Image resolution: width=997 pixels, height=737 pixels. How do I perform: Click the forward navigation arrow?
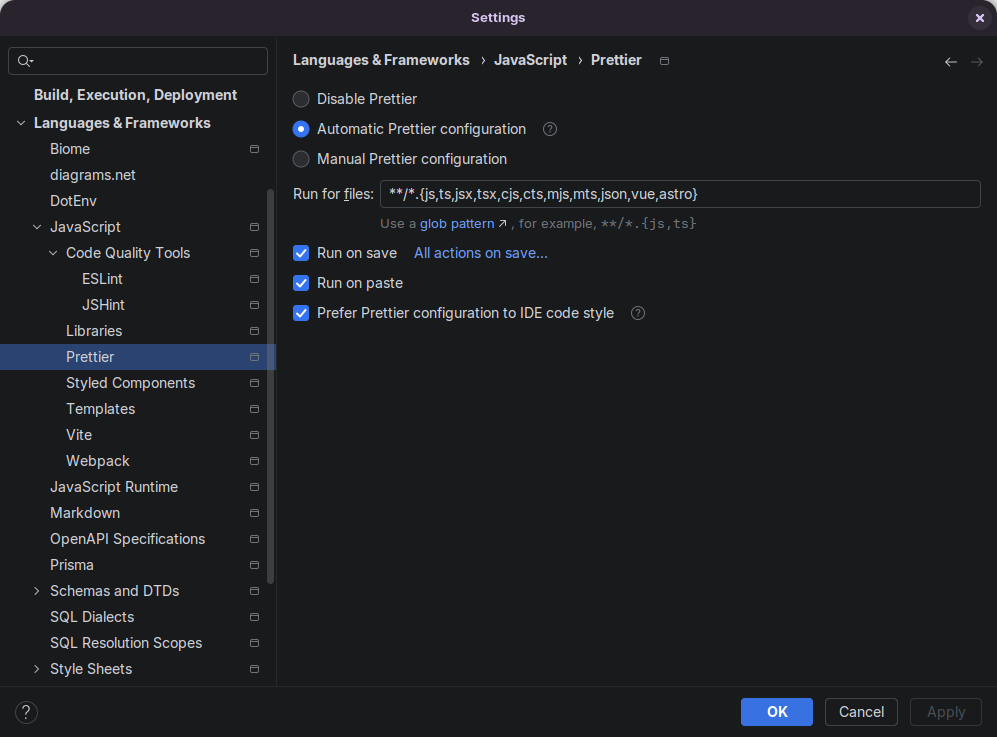pyautogui.click(x=977, y=61)
